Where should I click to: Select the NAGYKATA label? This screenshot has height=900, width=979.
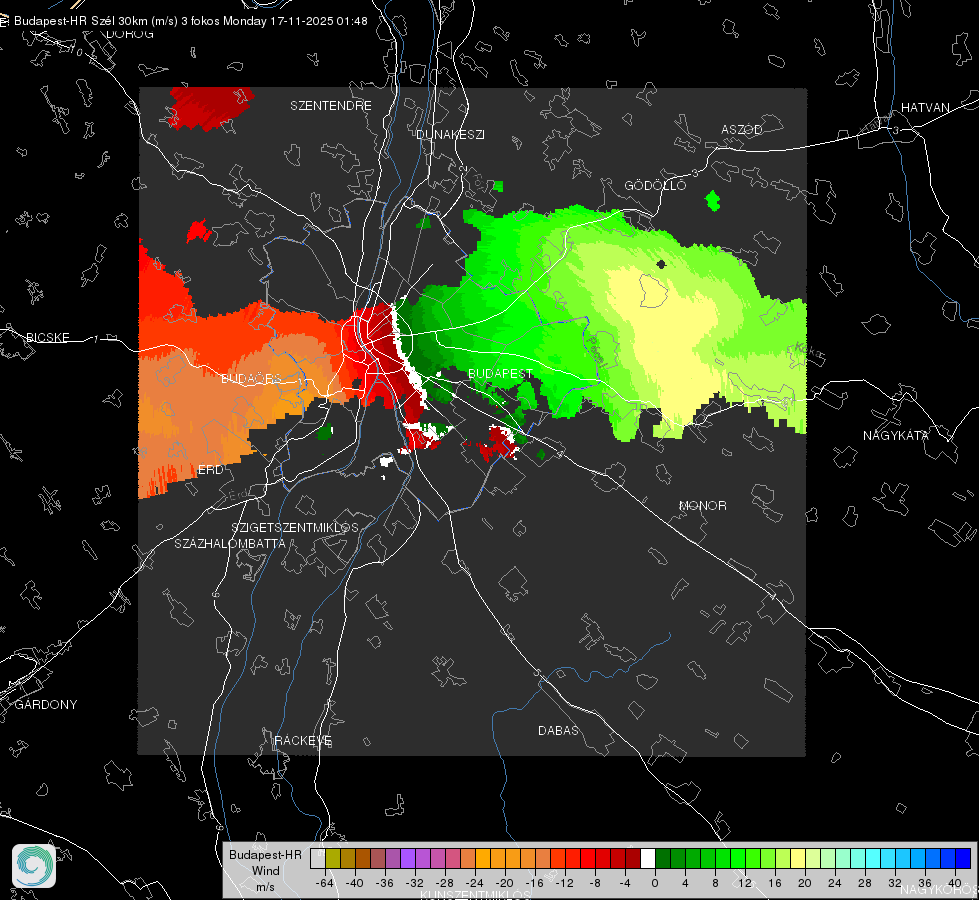pyautogui.click(x=896, y=436)
